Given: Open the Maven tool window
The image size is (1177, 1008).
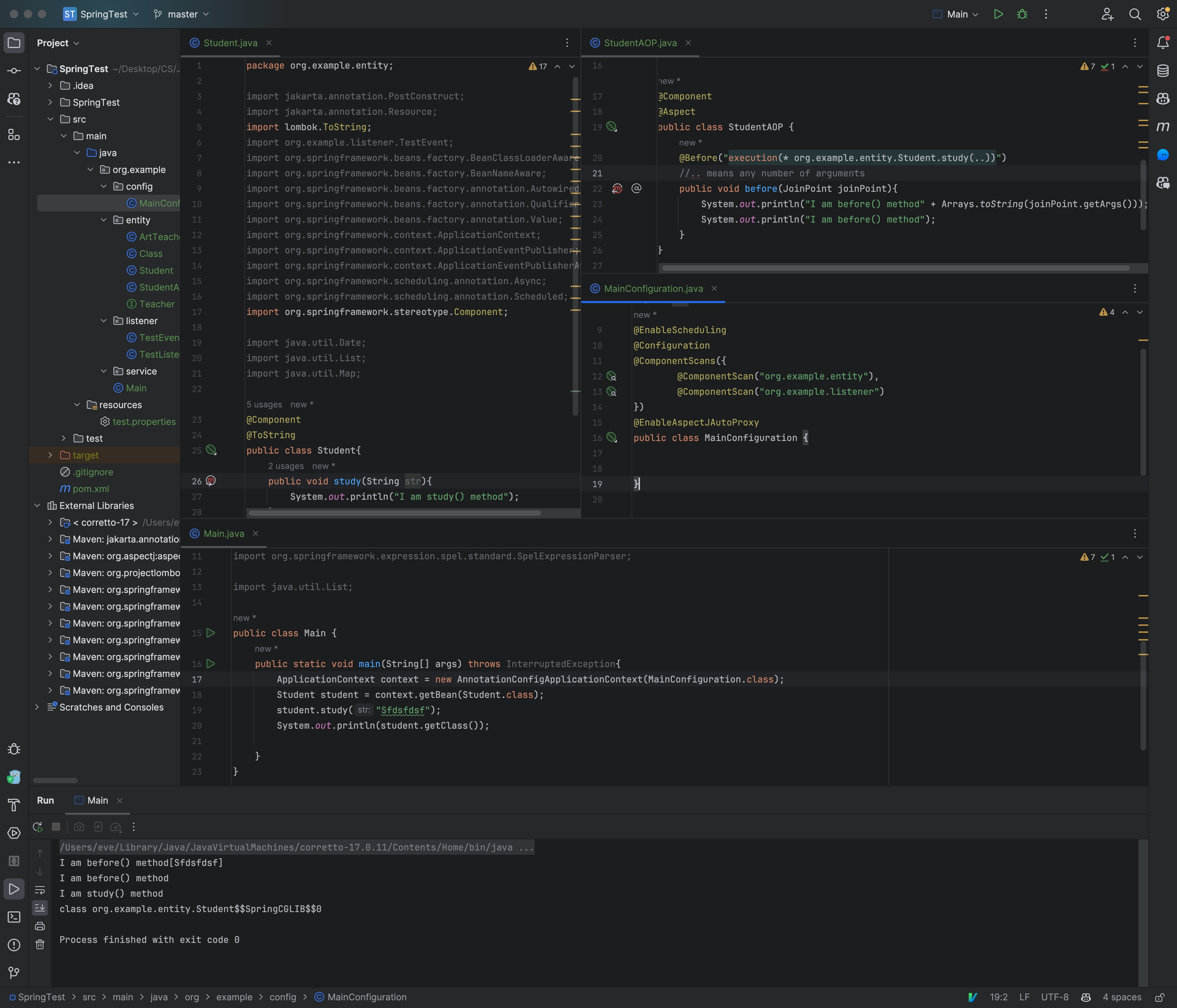Looking at the screenshot, I should [x=1162, y=126].
